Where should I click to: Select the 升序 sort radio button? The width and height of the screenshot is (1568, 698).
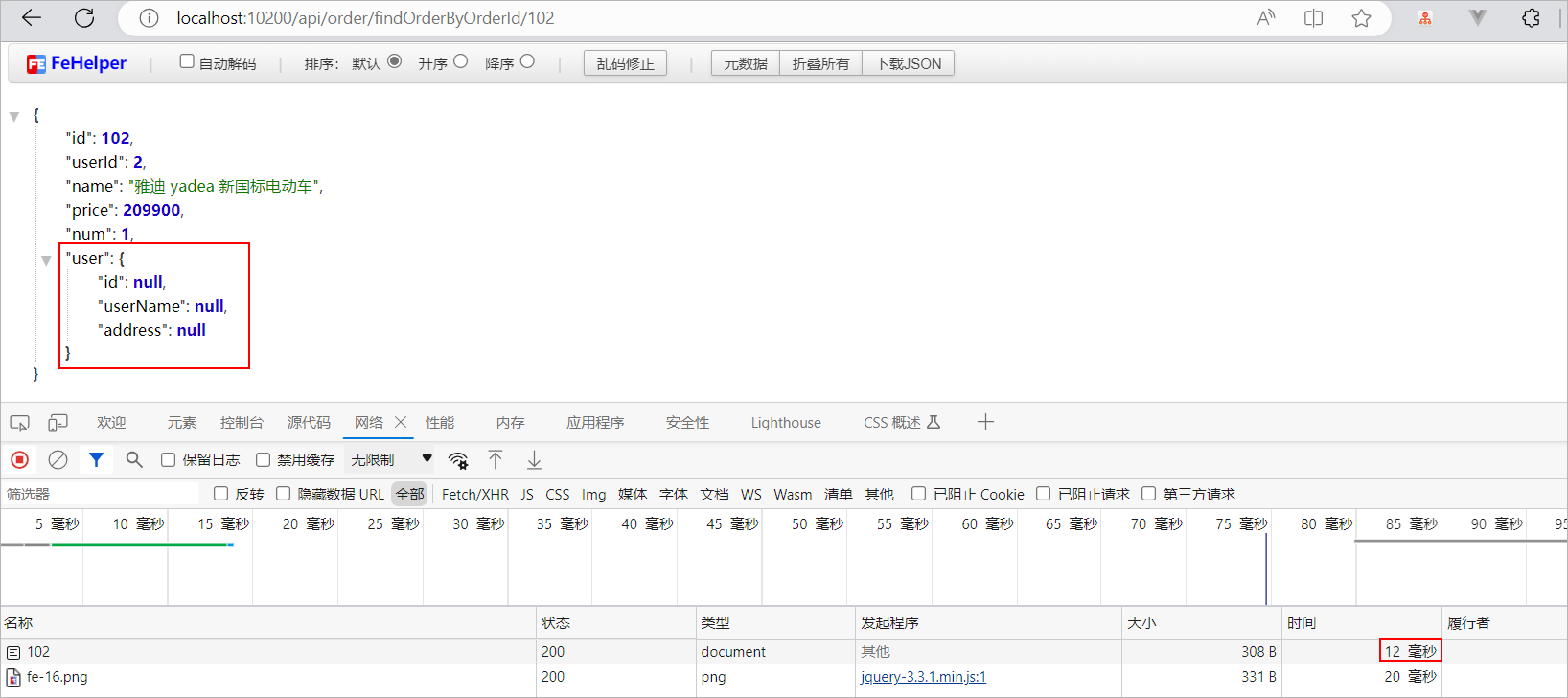461,61
